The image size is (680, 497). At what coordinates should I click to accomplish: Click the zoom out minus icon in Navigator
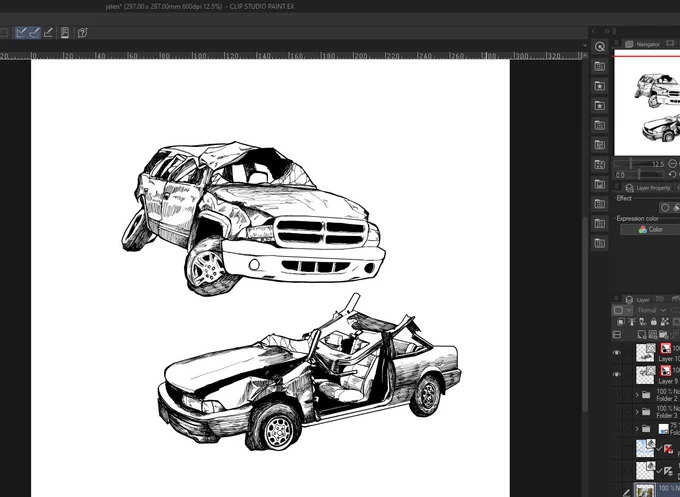(672, 163)
